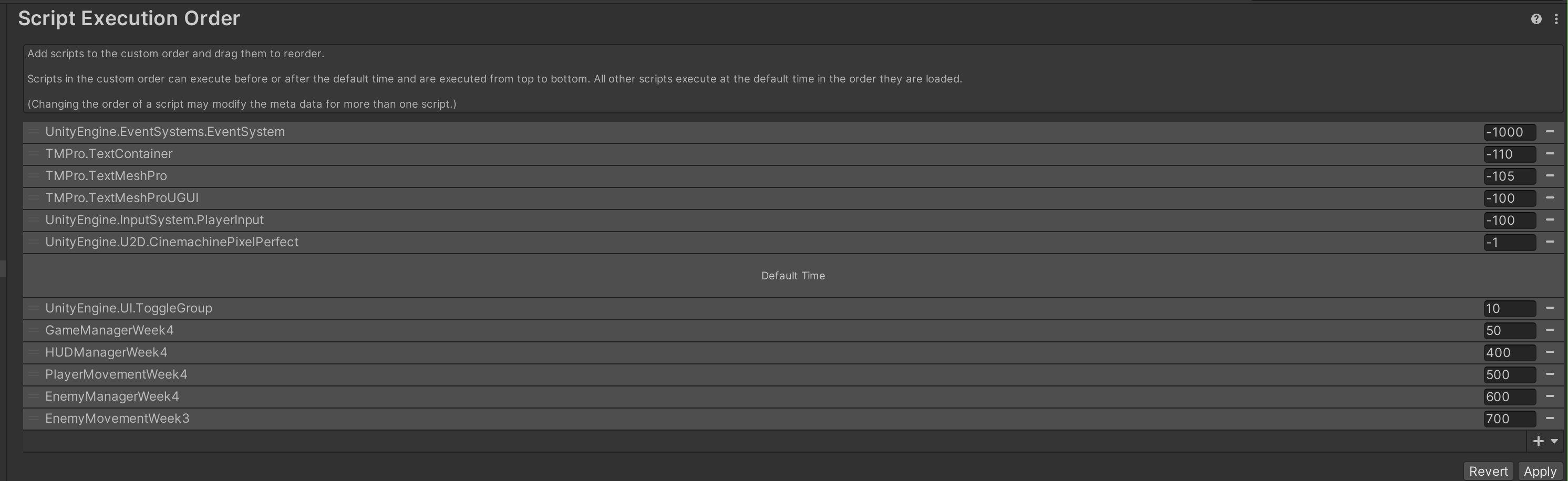Click the Revert button
The image size is (1568, 481).
1488,471
